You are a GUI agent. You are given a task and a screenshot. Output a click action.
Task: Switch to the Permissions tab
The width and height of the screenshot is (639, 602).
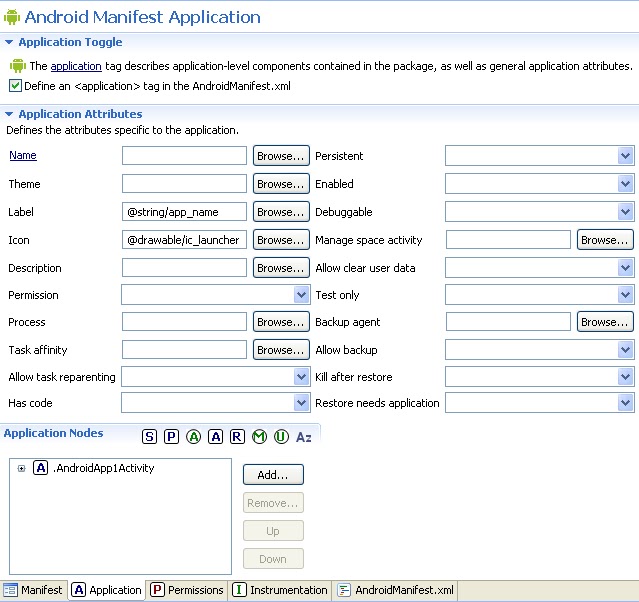pyautogui.click(x=187, y=590)
